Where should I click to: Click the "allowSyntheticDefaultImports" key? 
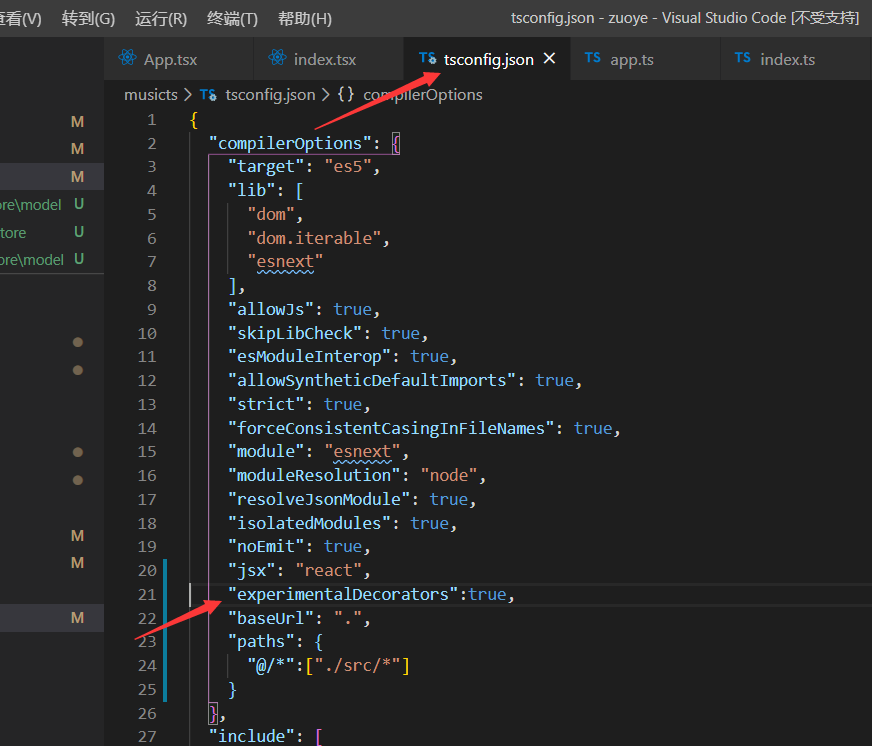(372, 381)
